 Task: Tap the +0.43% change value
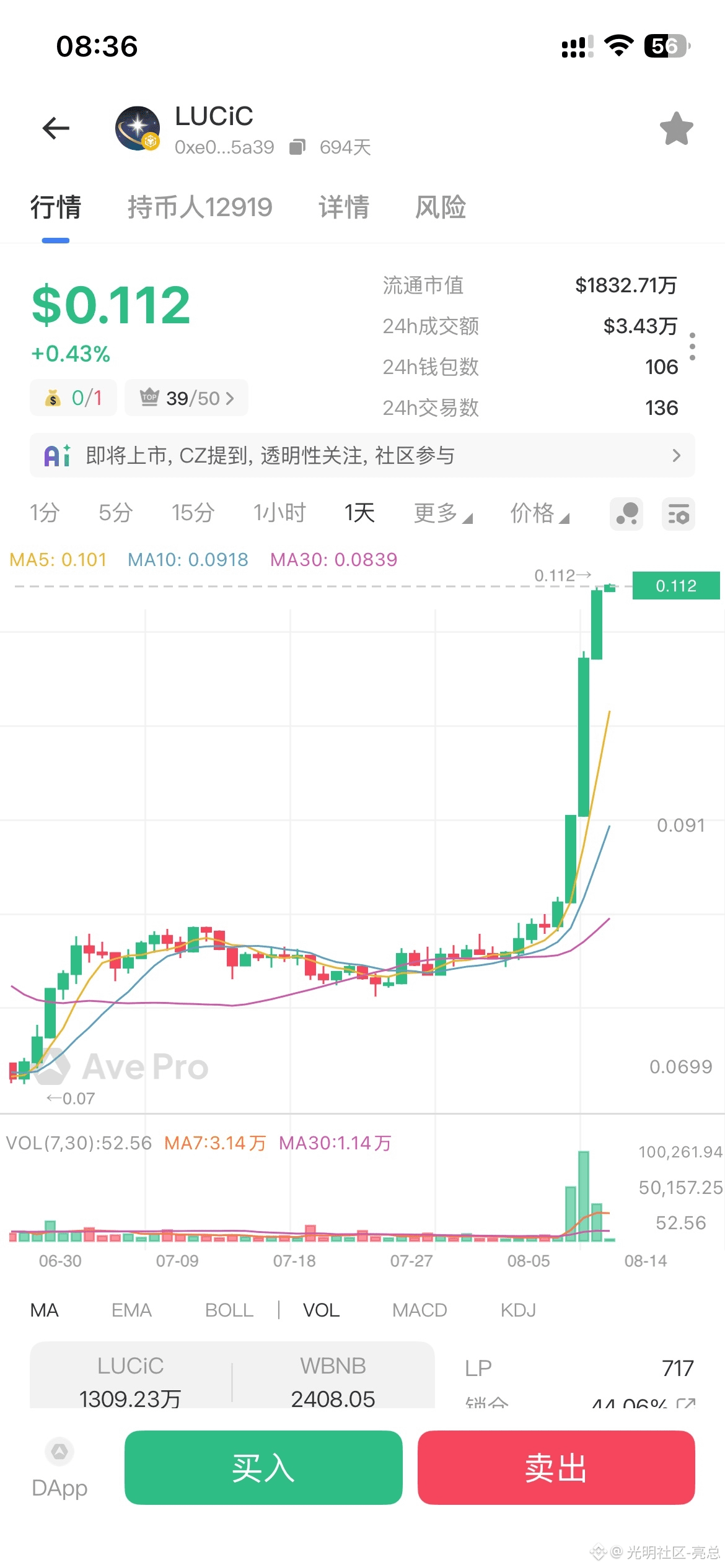[71, 354]
